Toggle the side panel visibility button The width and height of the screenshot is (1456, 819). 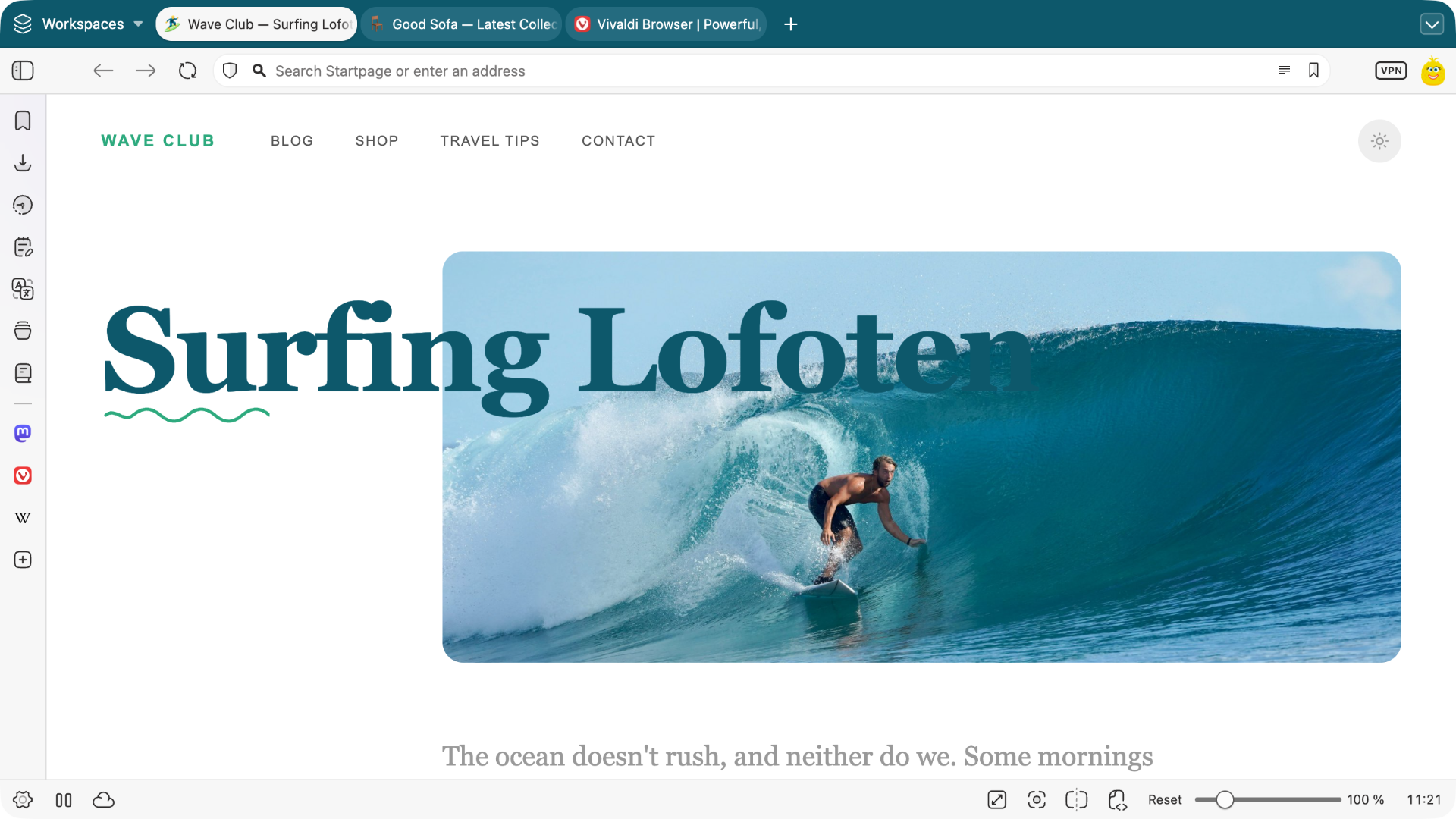tap(23, 71)
